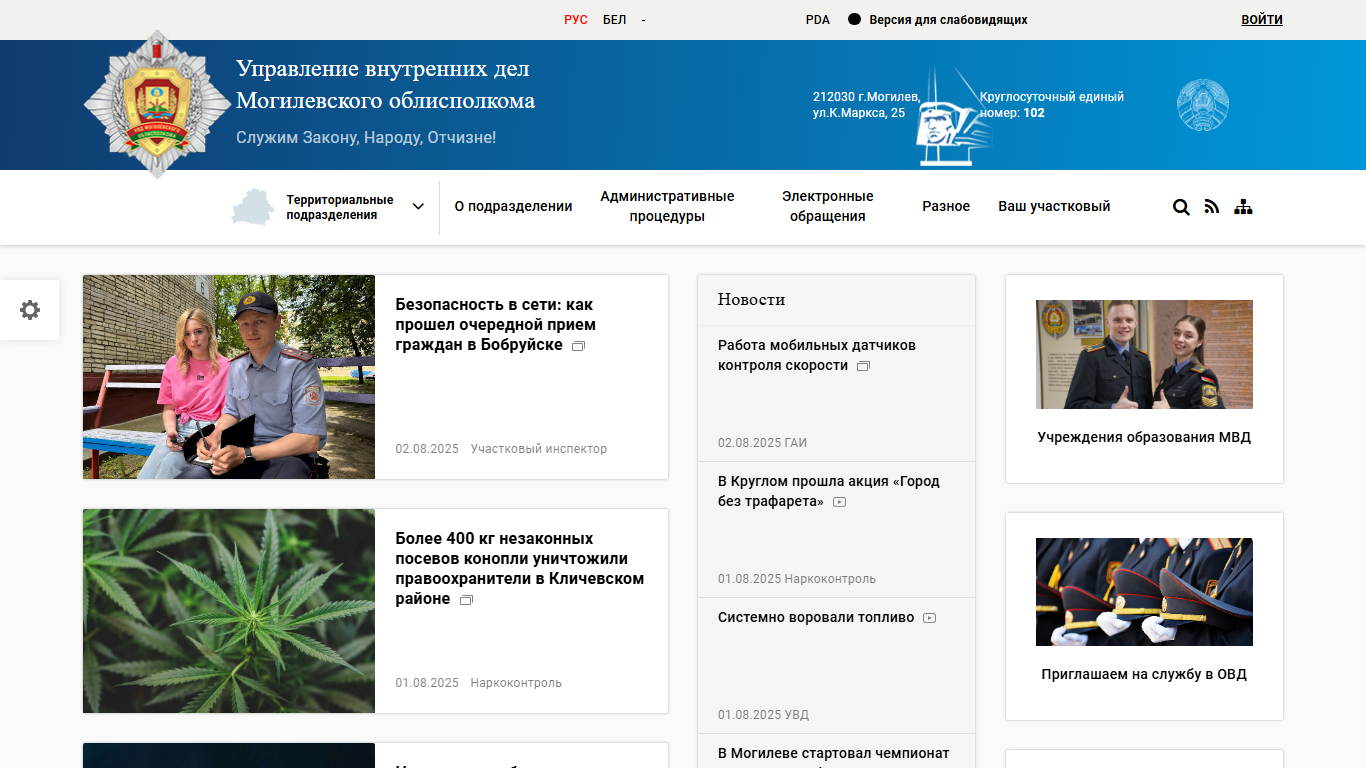Click the «01.08.2025 УВД» news date line

[763, 715]
